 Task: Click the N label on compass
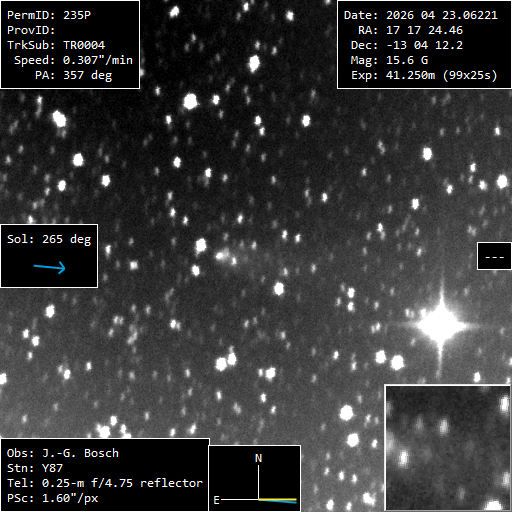pyautogui.click(x=258, y=458)
